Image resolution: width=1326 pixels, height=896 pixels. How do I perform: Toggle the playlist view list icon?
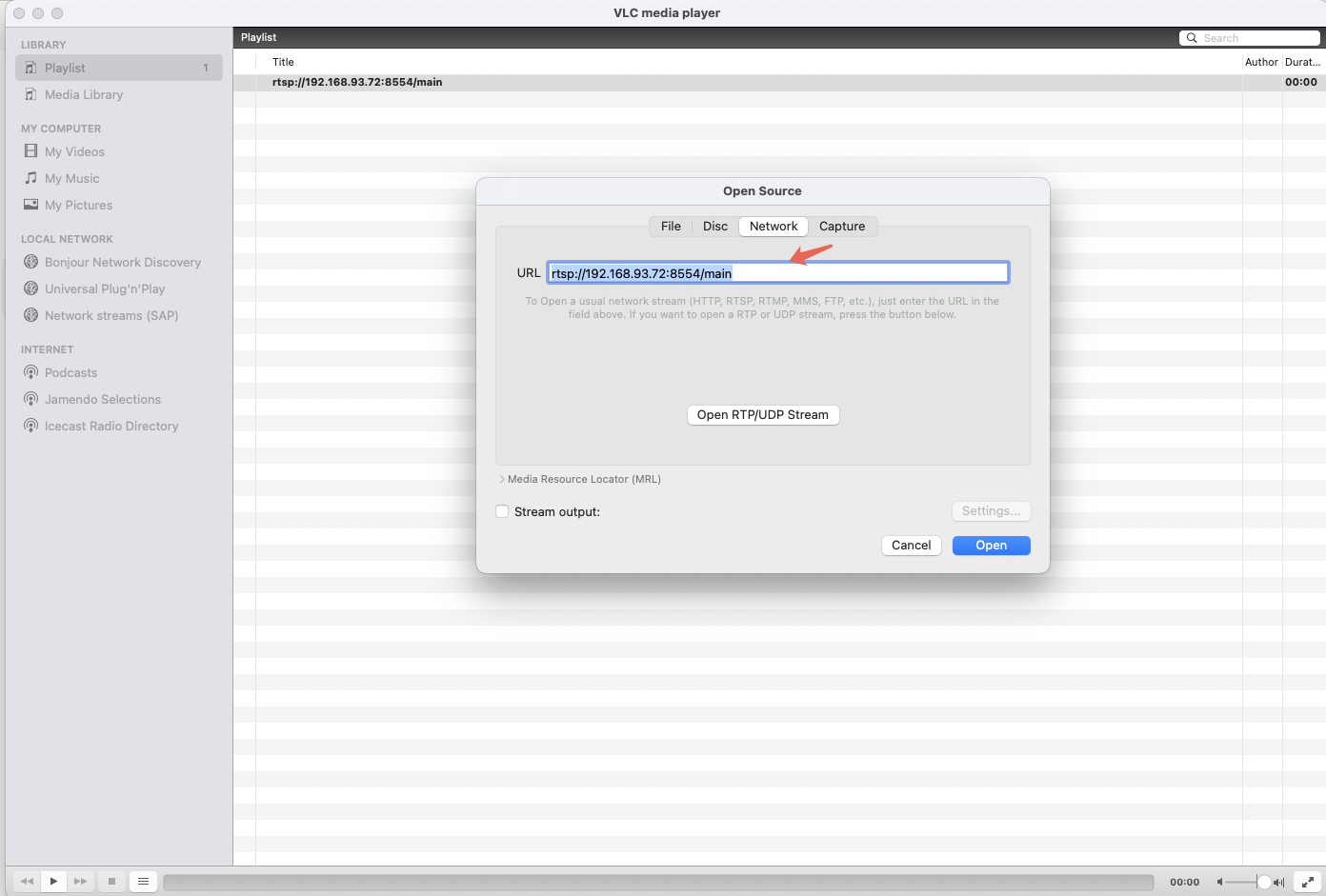click(x=143, y=882)
